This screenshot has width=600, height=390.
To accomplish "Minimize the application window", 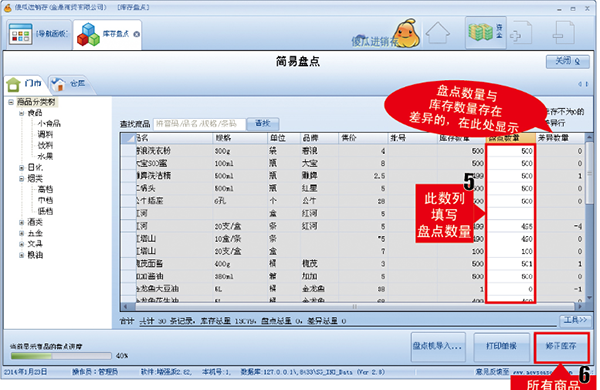I will pyautogui.click(x=560, y=8).
